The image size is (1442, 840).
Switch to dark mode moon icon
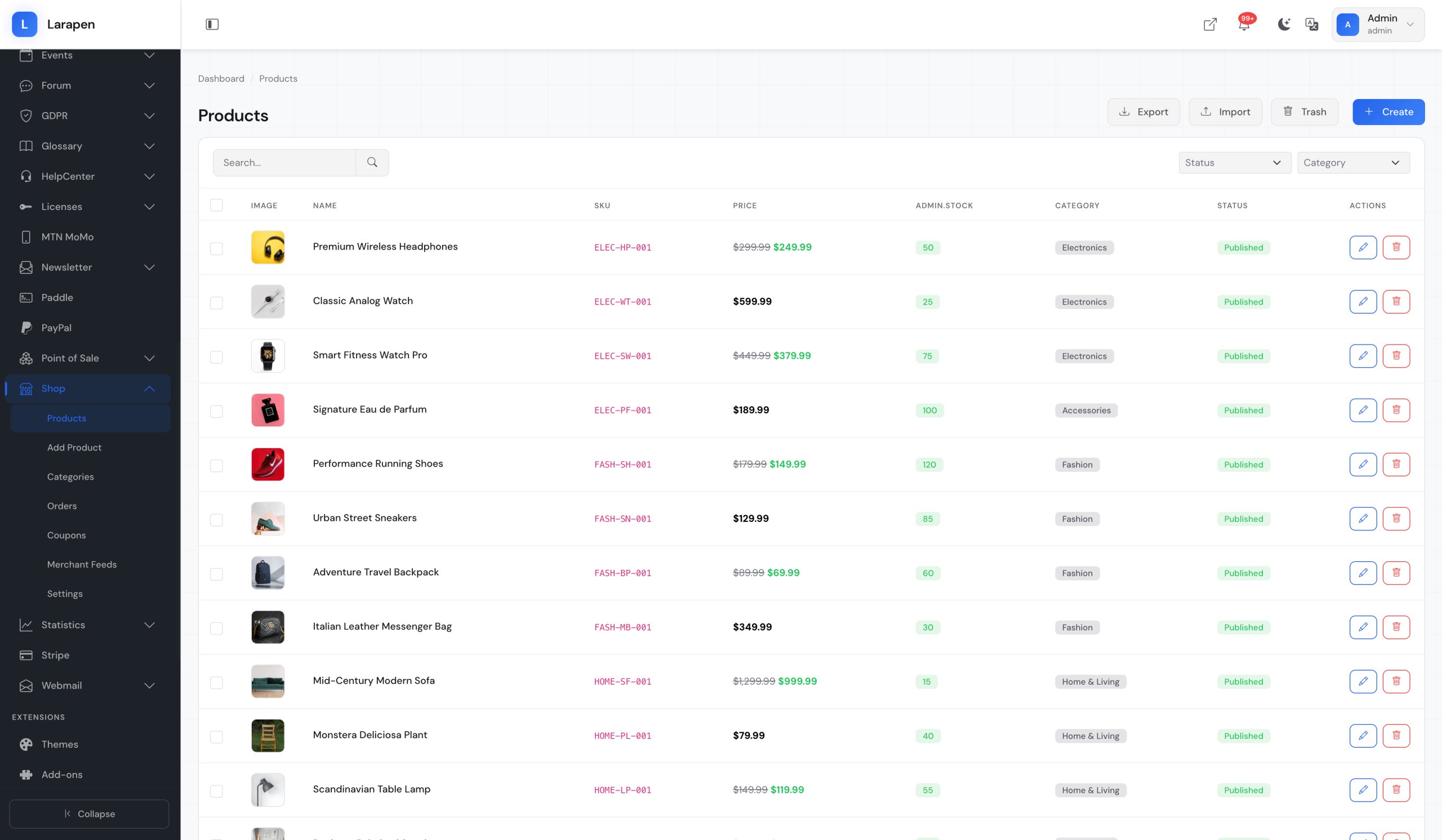click(x=1284, y=24)
